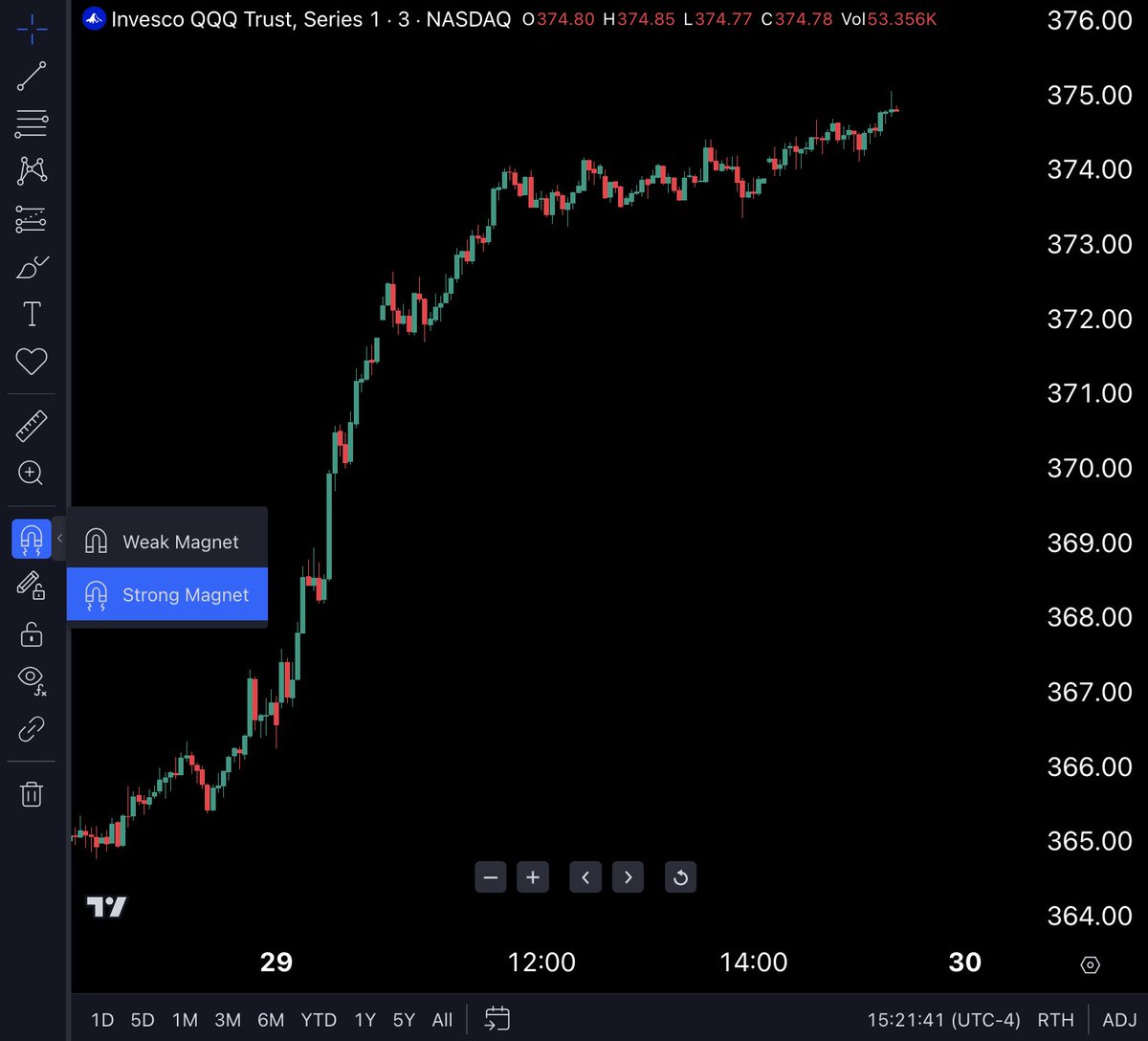Click the remove all drawings trash icon

point(32,794)
